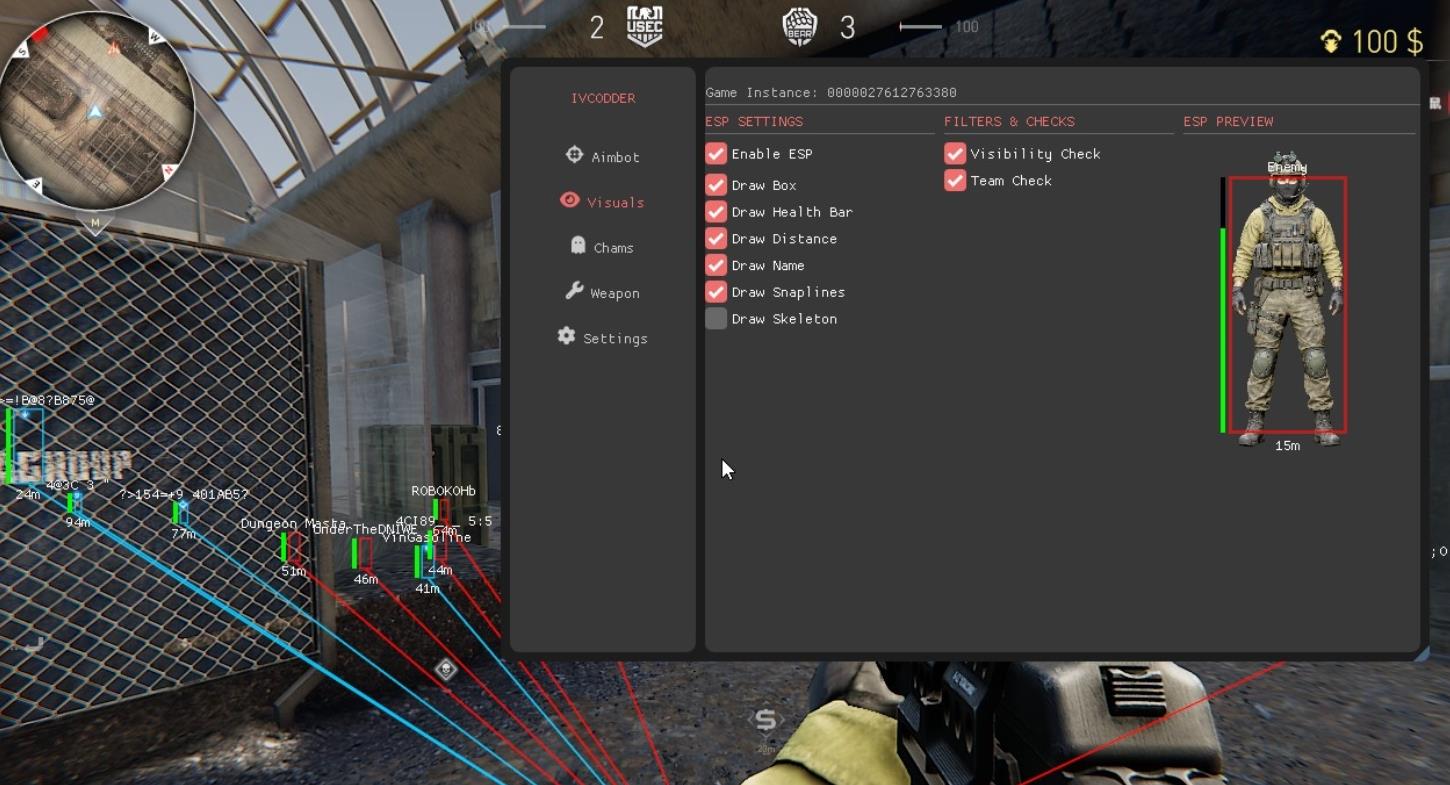
Task: Click the Game Instance ID text
Action: tap(831, 92)
